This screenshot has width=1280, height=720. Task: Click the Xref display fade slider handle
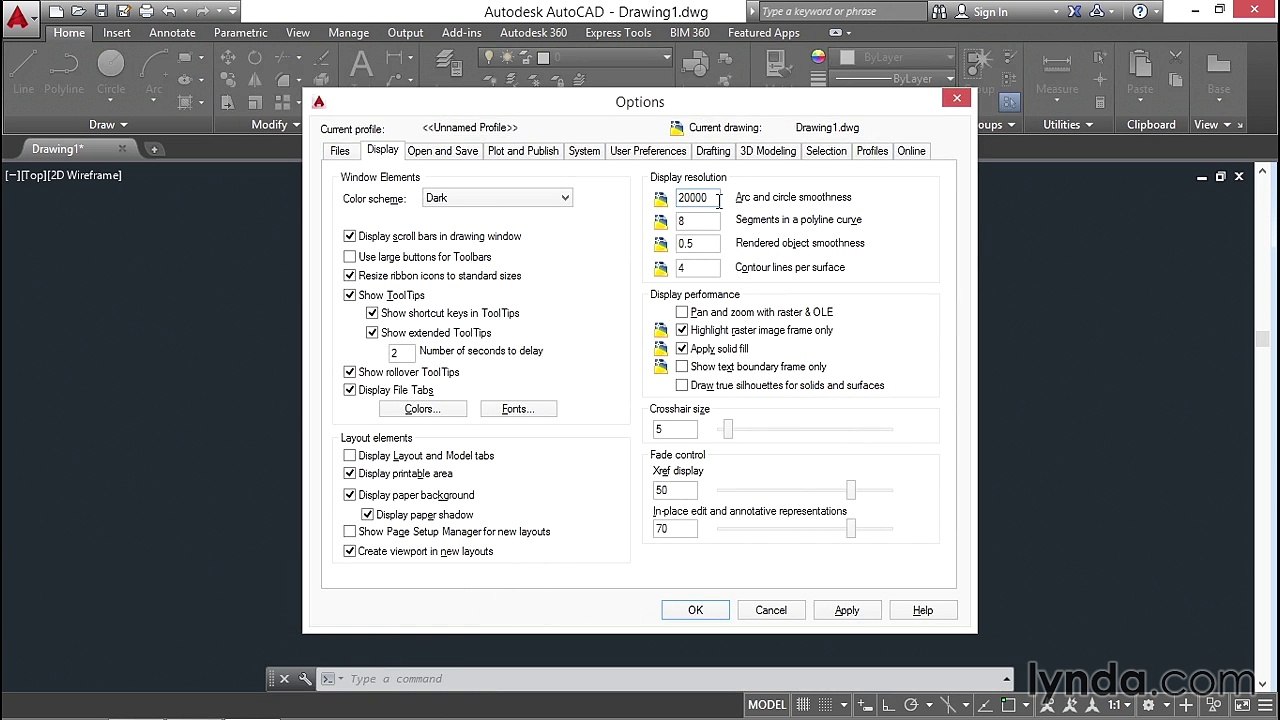[851, 490]
